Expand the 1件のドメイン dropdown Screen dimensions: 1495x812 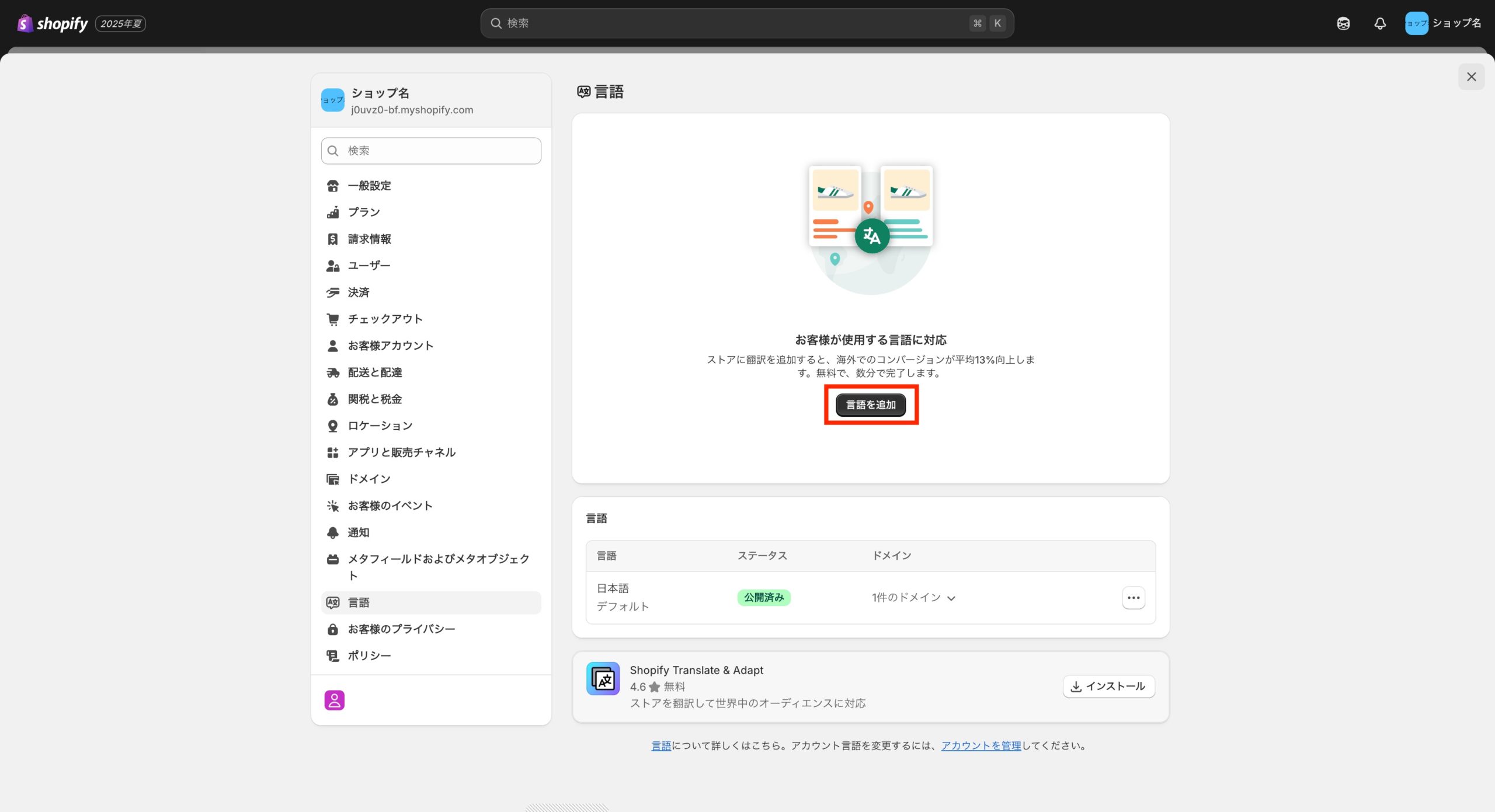point(913,597)
